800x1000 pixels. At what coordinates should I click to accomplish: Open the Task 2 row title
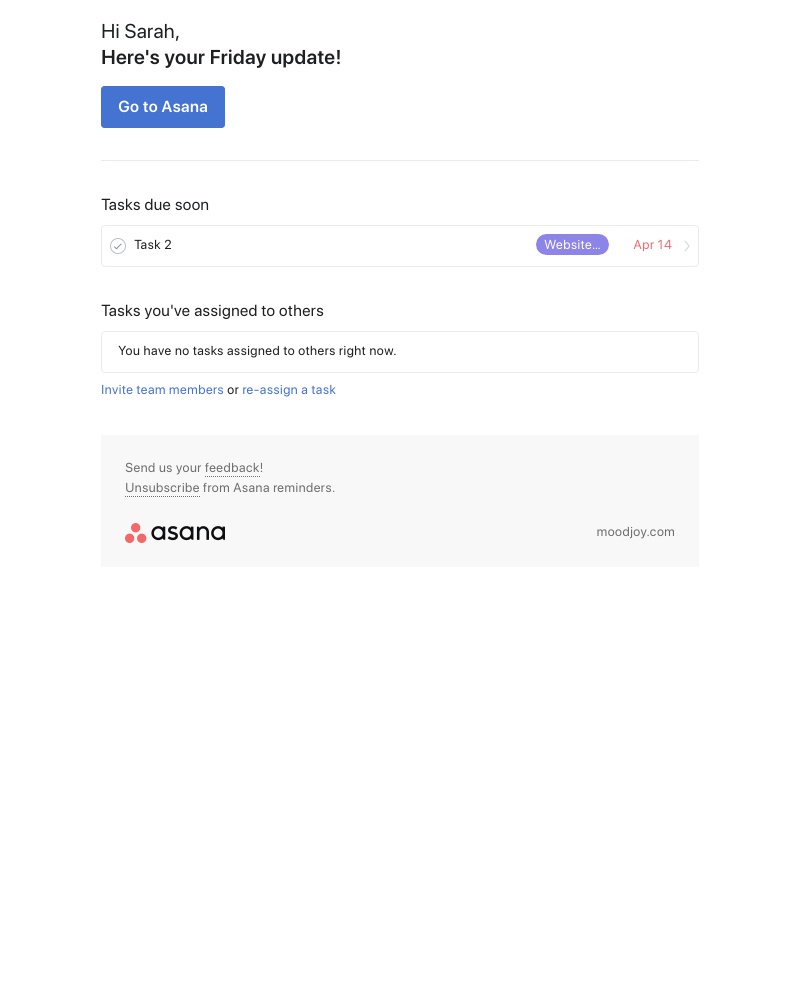pos(152,245)
